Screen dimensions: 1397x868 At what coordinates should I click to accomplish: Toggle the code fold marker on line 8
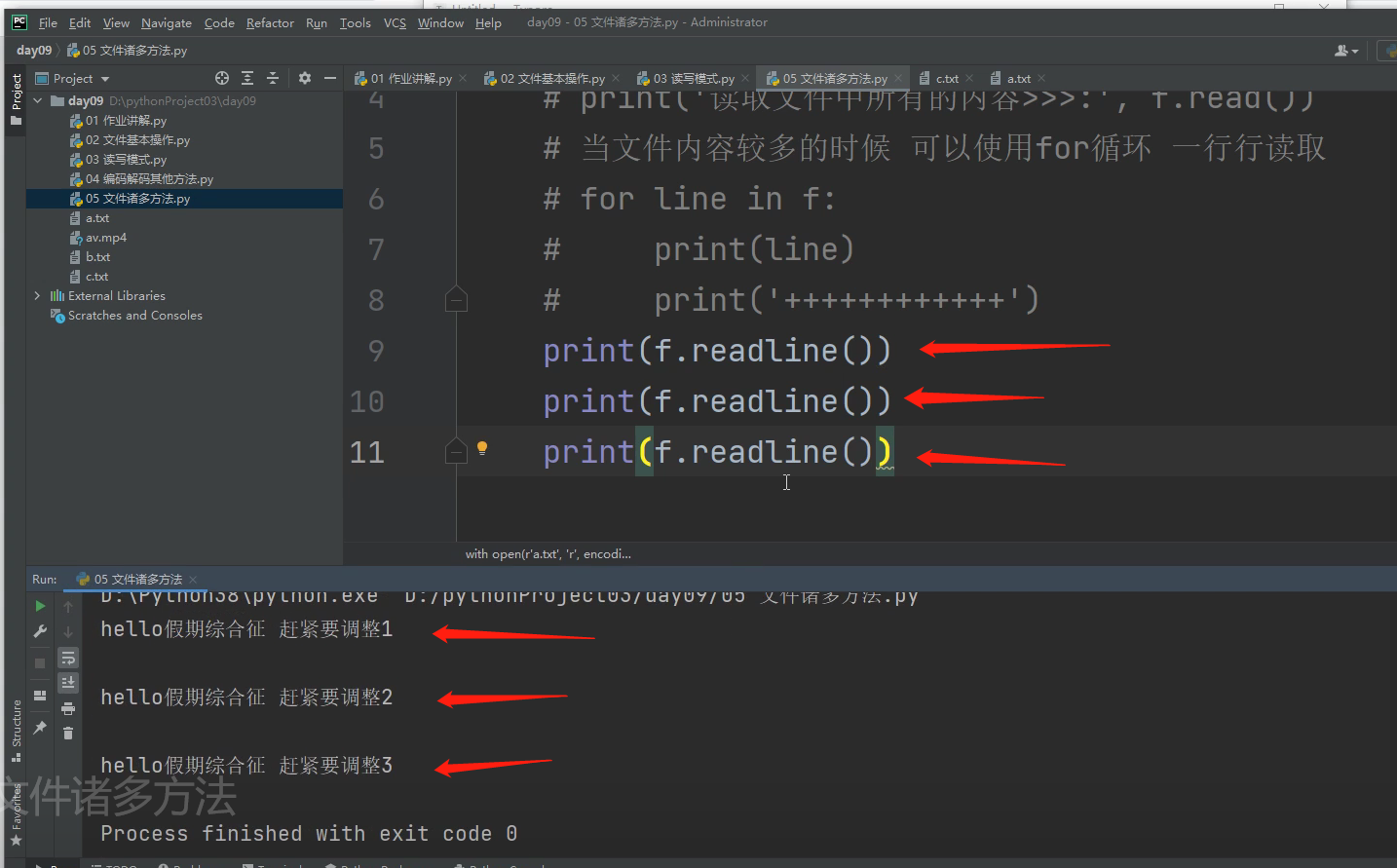(x=456, y=299)
